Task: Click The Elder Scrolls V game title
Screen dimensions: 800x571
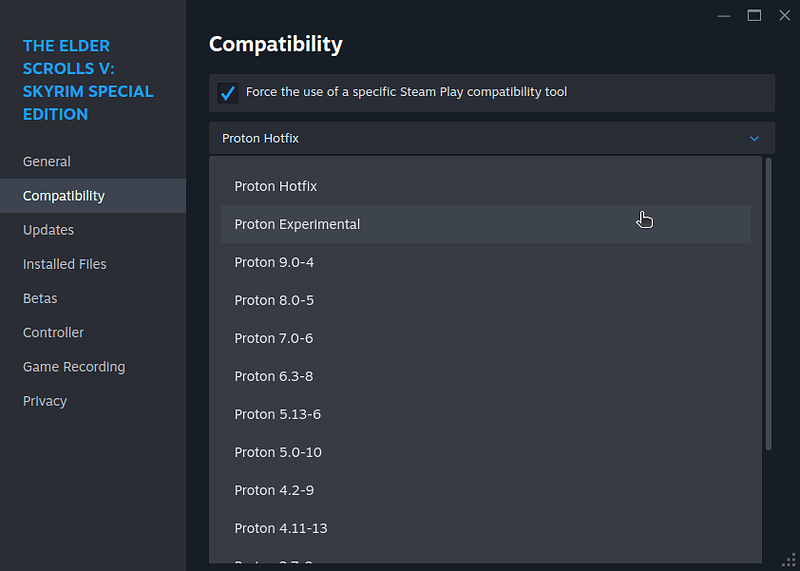Action: 88,80
